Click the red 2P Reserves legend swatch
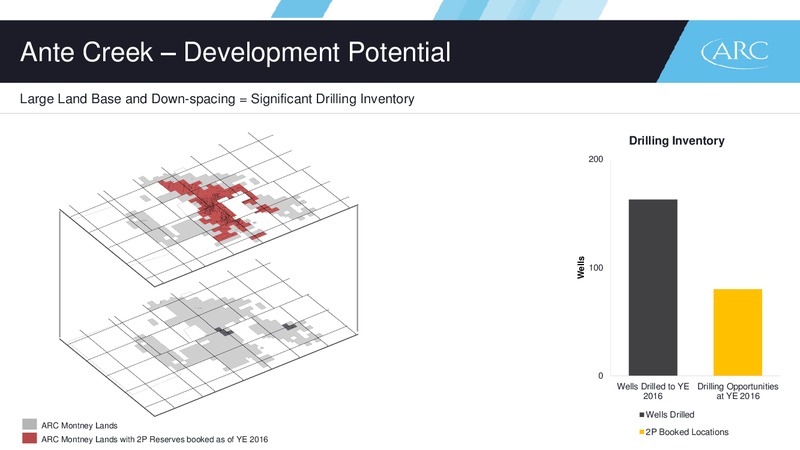This screenshot has height=450, width=800. click(x=30, y=438)
